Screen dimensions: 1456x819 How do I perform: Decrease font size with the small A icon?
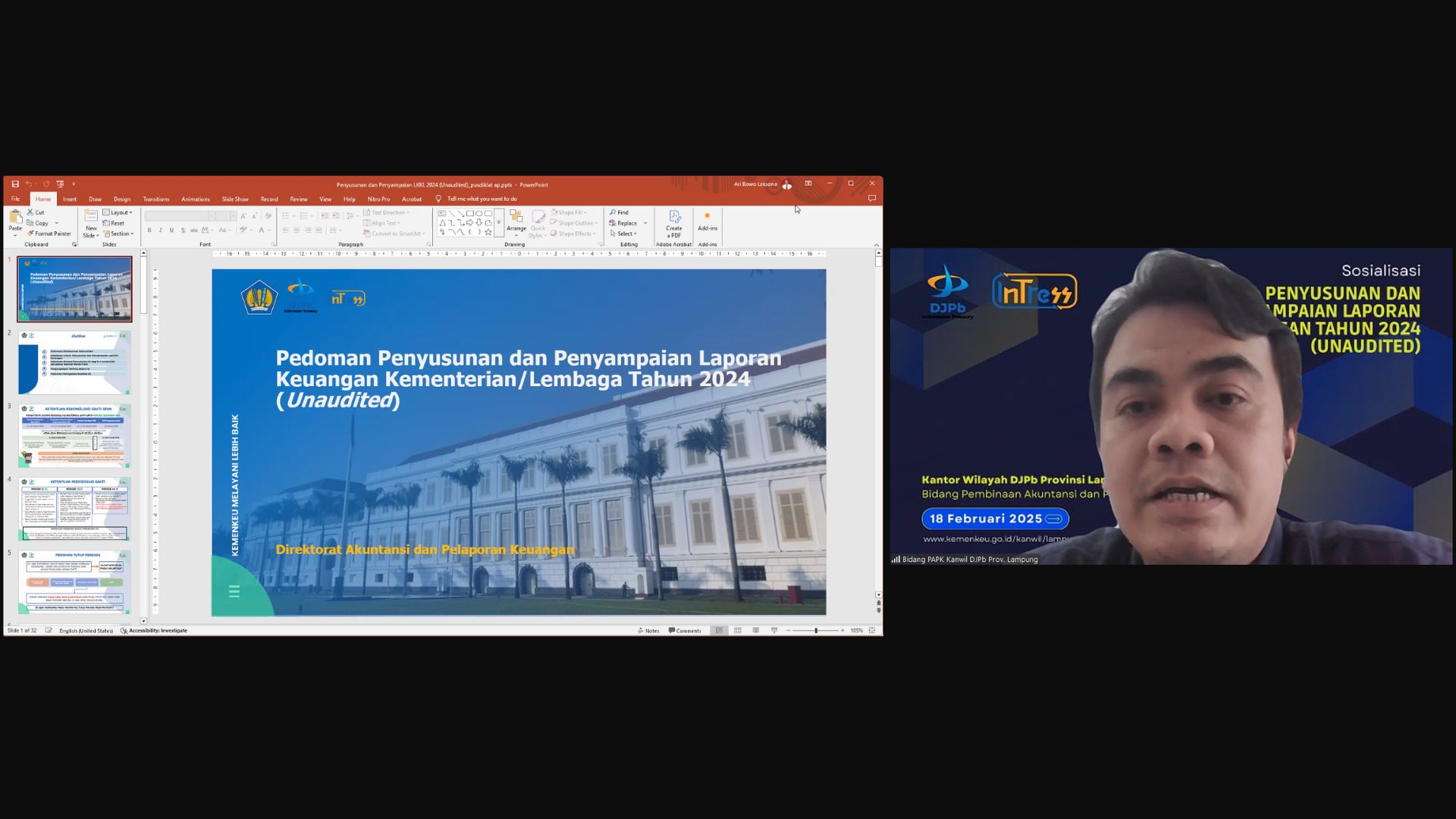pyautogui.click(x=255, y=216)
